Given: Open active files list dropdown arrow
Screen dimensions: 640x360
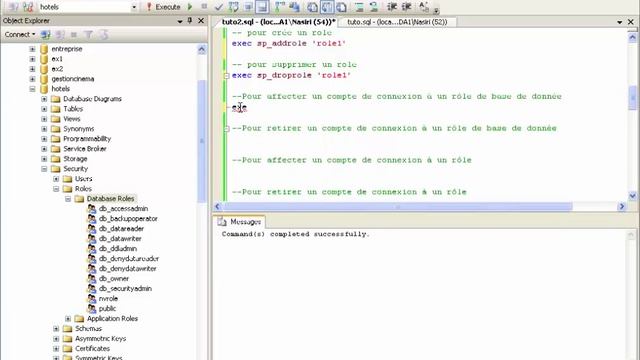Looking at the screenshot, I should (x=620, y=22).
